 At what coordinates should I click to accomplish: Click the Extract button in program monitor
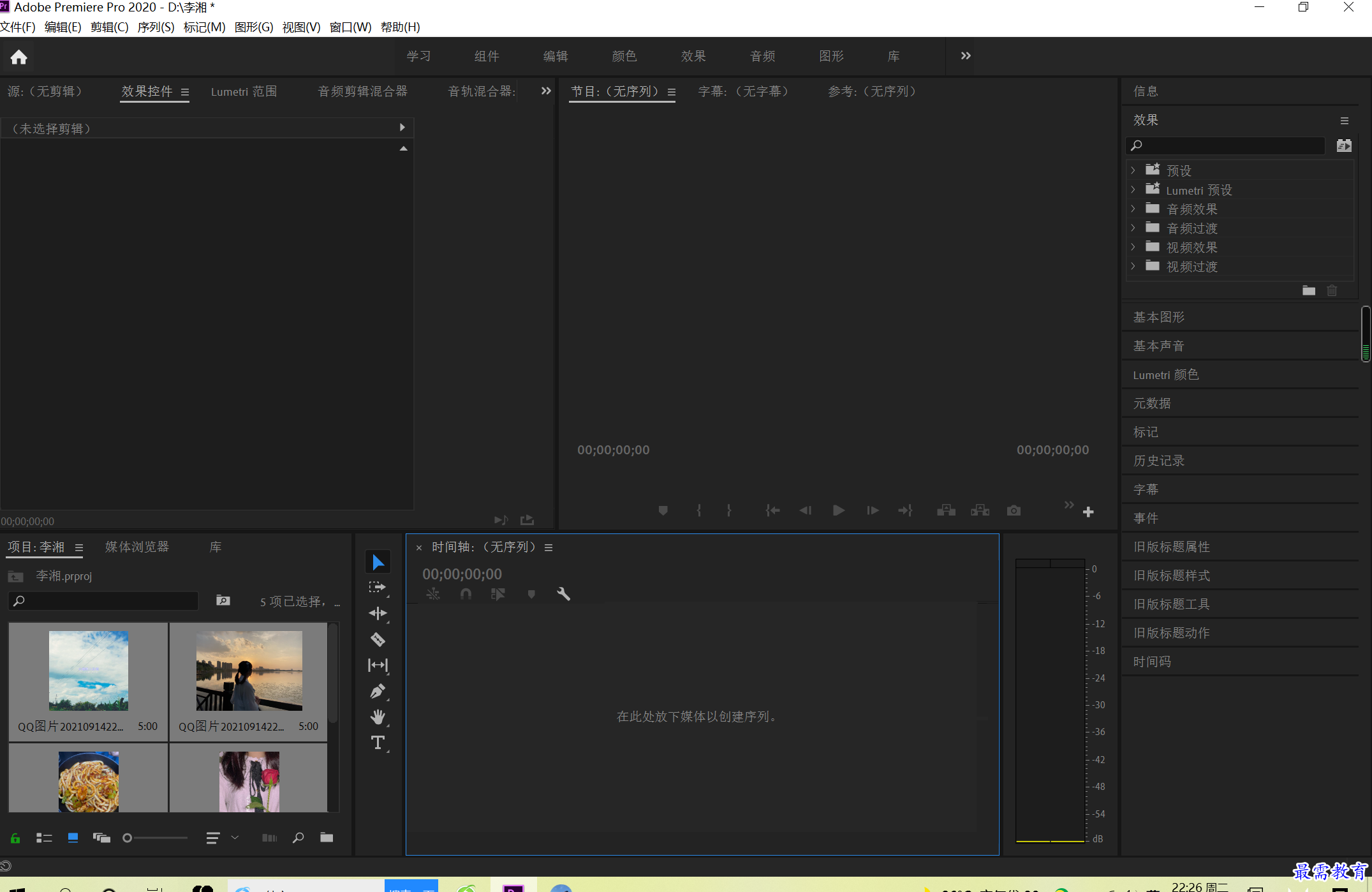click(980, 510)
